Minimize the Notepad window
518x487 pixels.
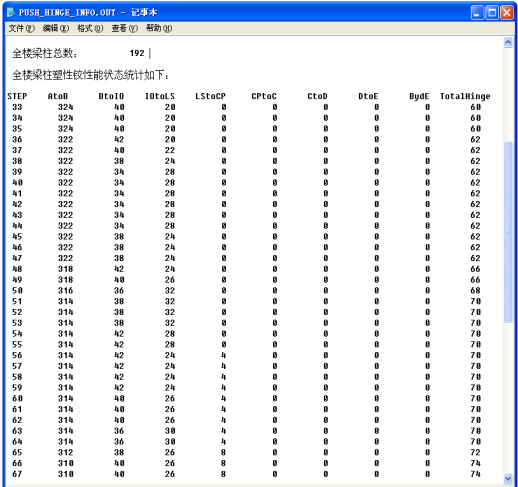477,13
